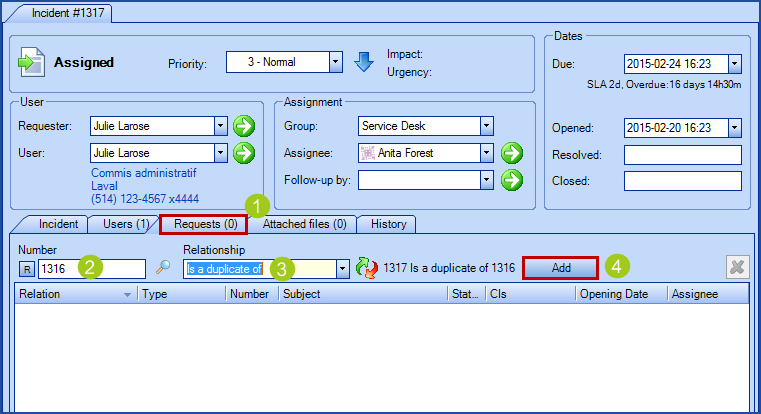Click the green arrow beside User field
The image size is (761, 414).
click(244, 153)
